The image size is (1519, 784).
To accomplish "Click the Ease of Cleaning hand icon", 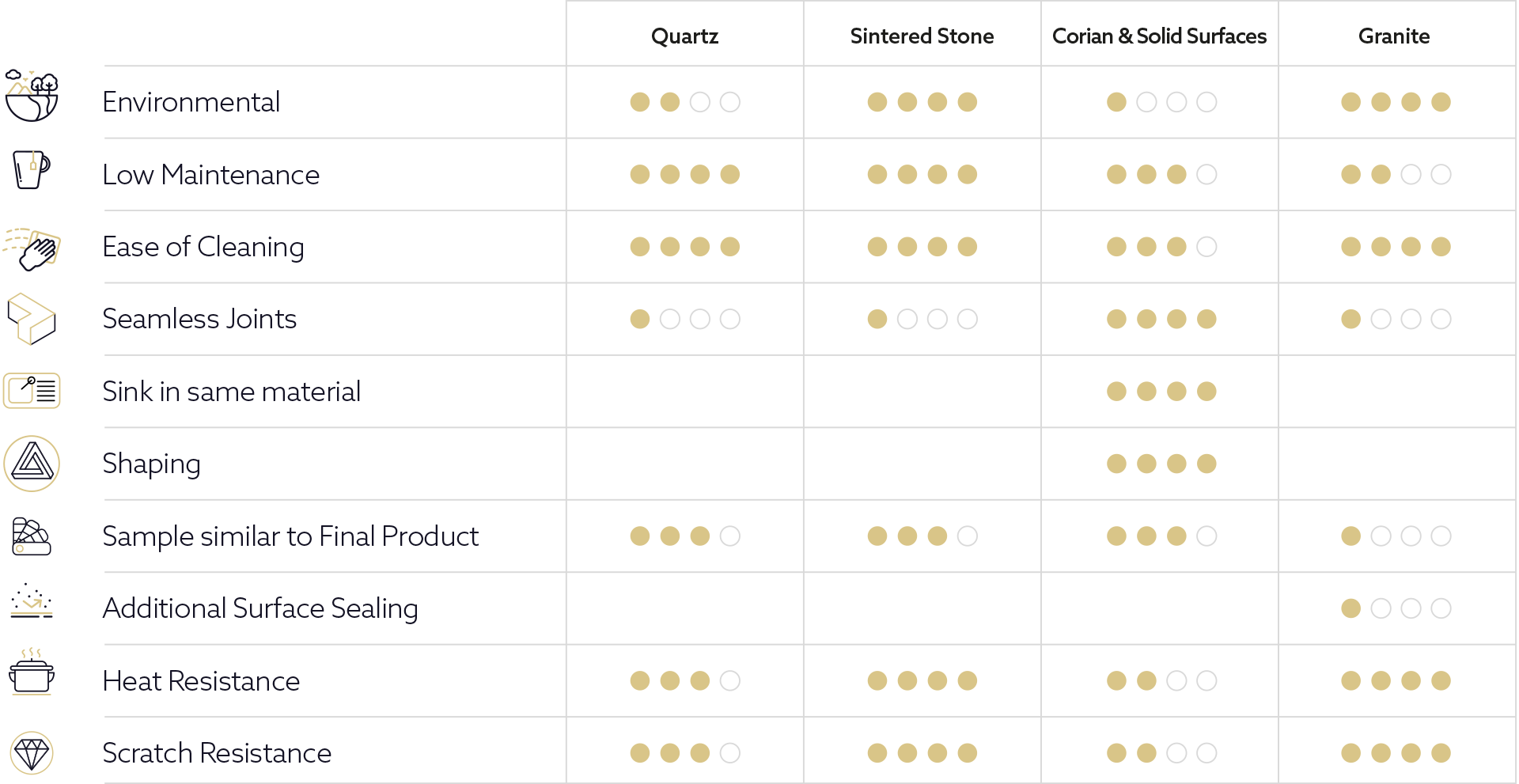I will click(33, 248).
